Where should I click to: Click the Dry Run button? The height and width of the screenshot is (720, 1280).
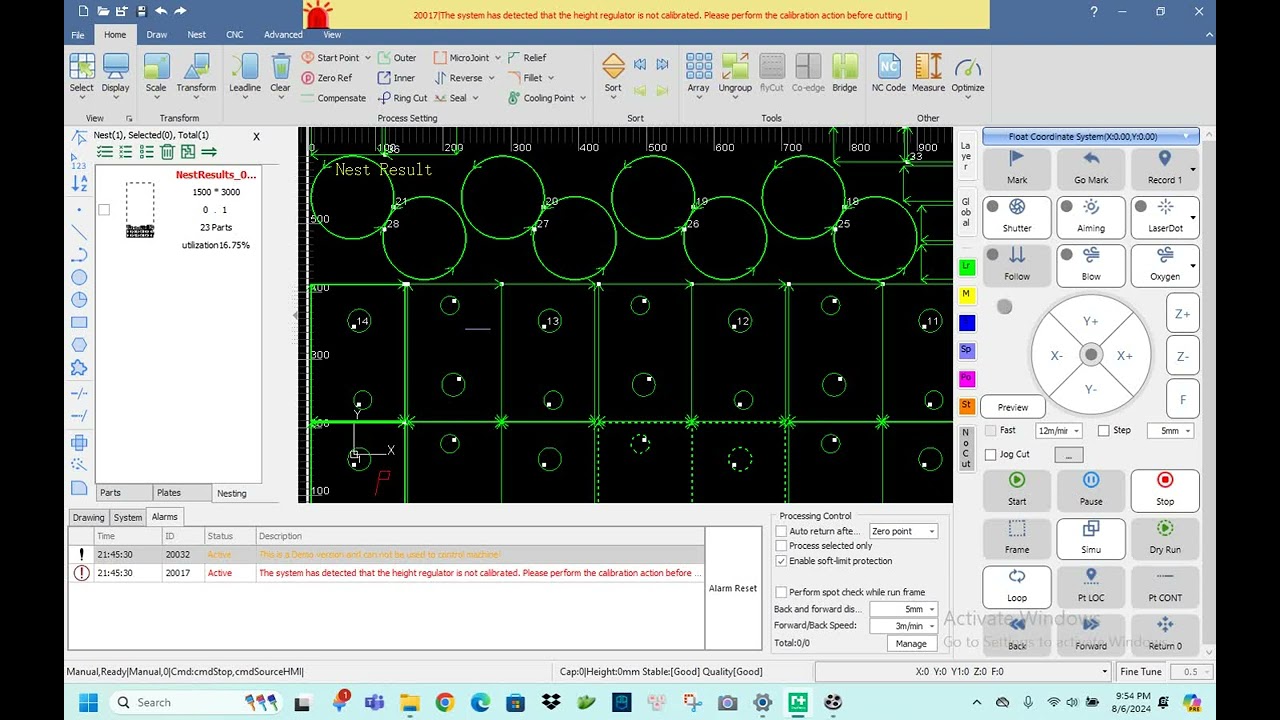click(1165, 538)
